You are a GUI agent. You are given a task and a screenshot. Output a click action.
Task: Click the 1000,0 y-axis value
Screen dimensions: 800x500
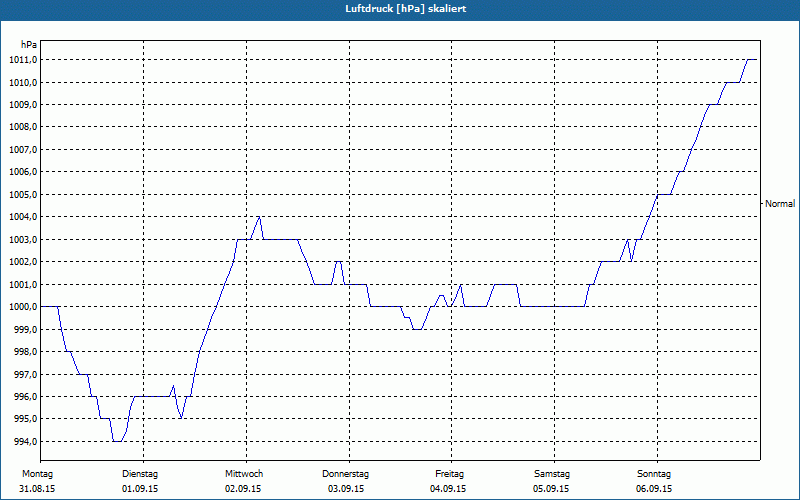[x=22, y=307]
